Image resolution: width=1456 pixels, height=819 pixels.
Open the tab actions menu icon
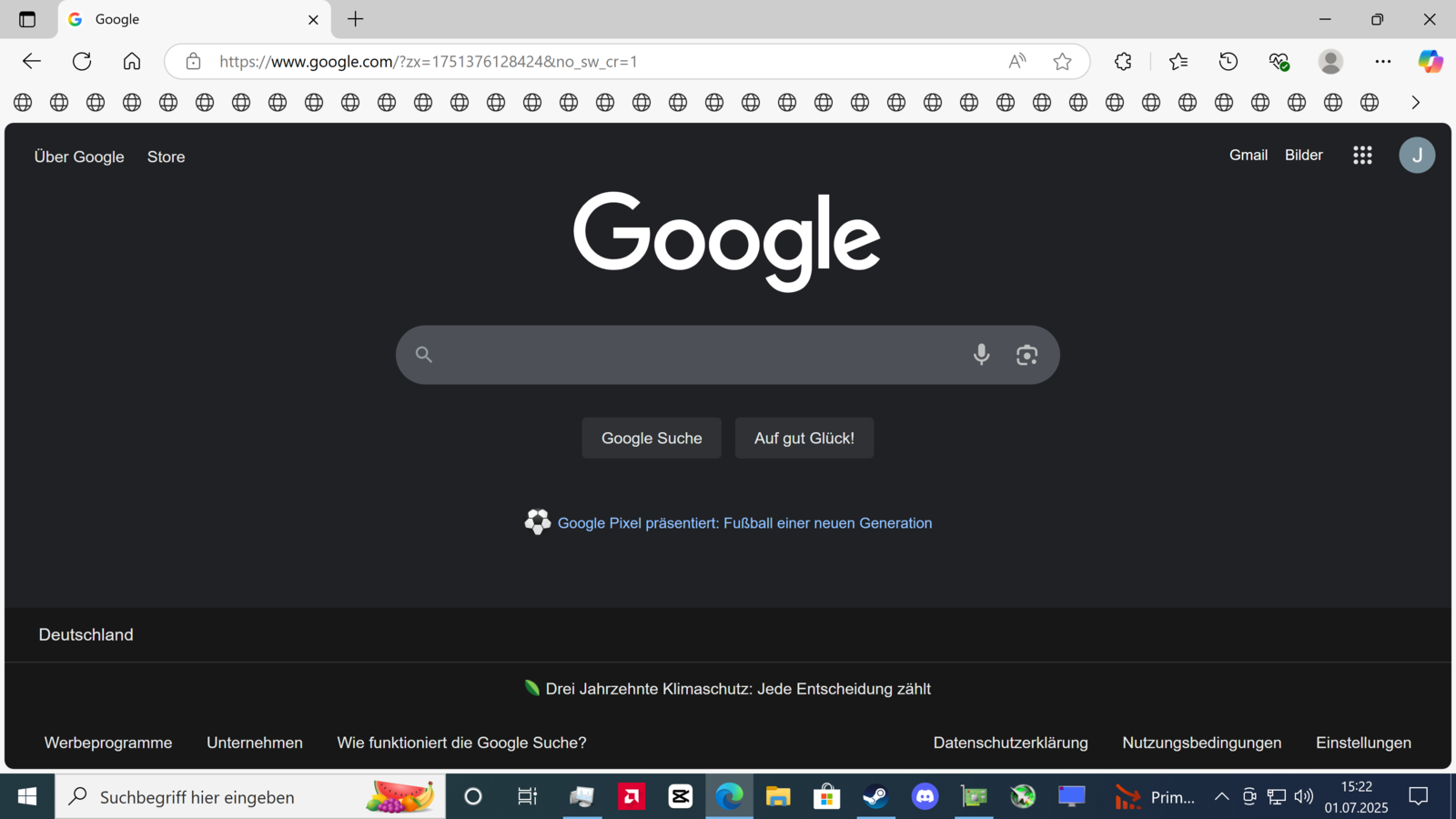coord(27,19)
